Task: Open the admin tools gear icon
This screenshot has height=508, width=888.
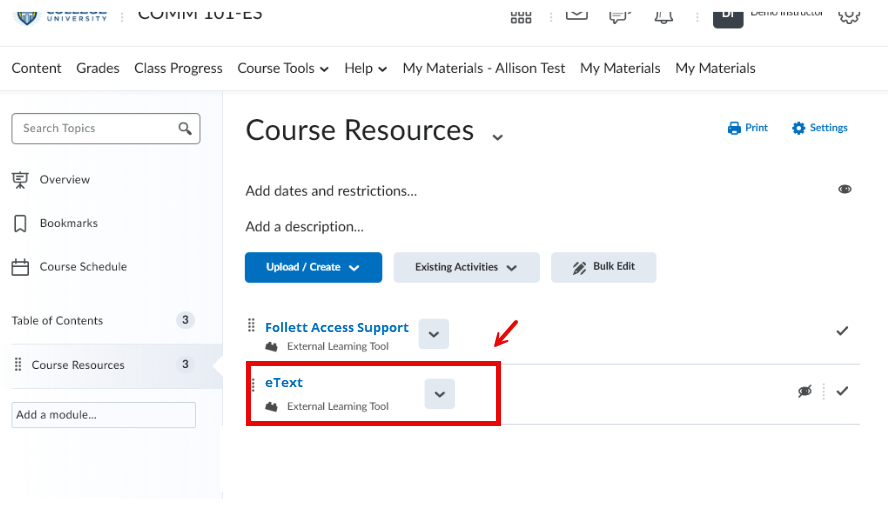Action: pos(849,16)
